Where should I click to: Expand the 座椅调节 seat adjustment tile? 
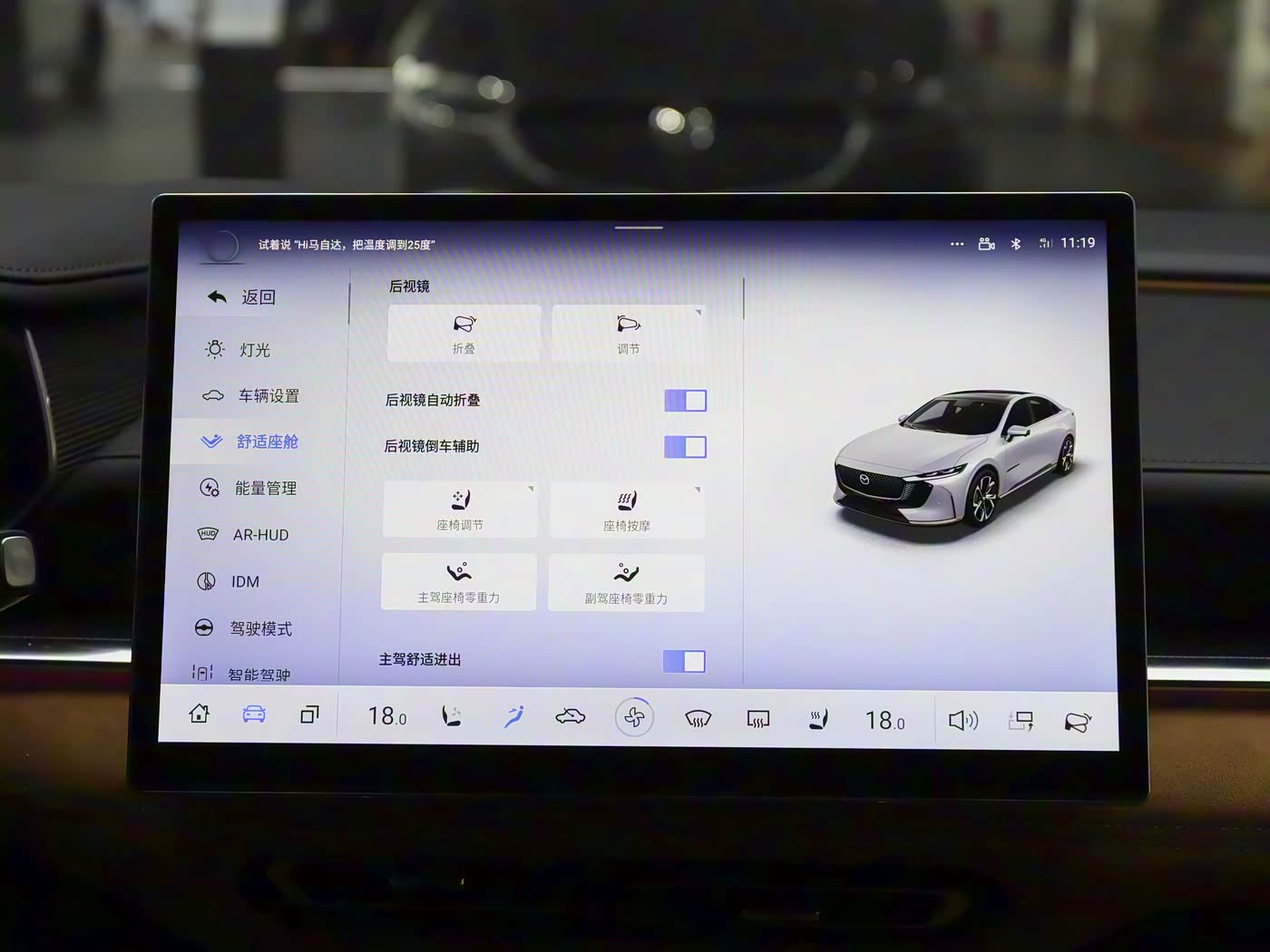(x=460, y=510)
